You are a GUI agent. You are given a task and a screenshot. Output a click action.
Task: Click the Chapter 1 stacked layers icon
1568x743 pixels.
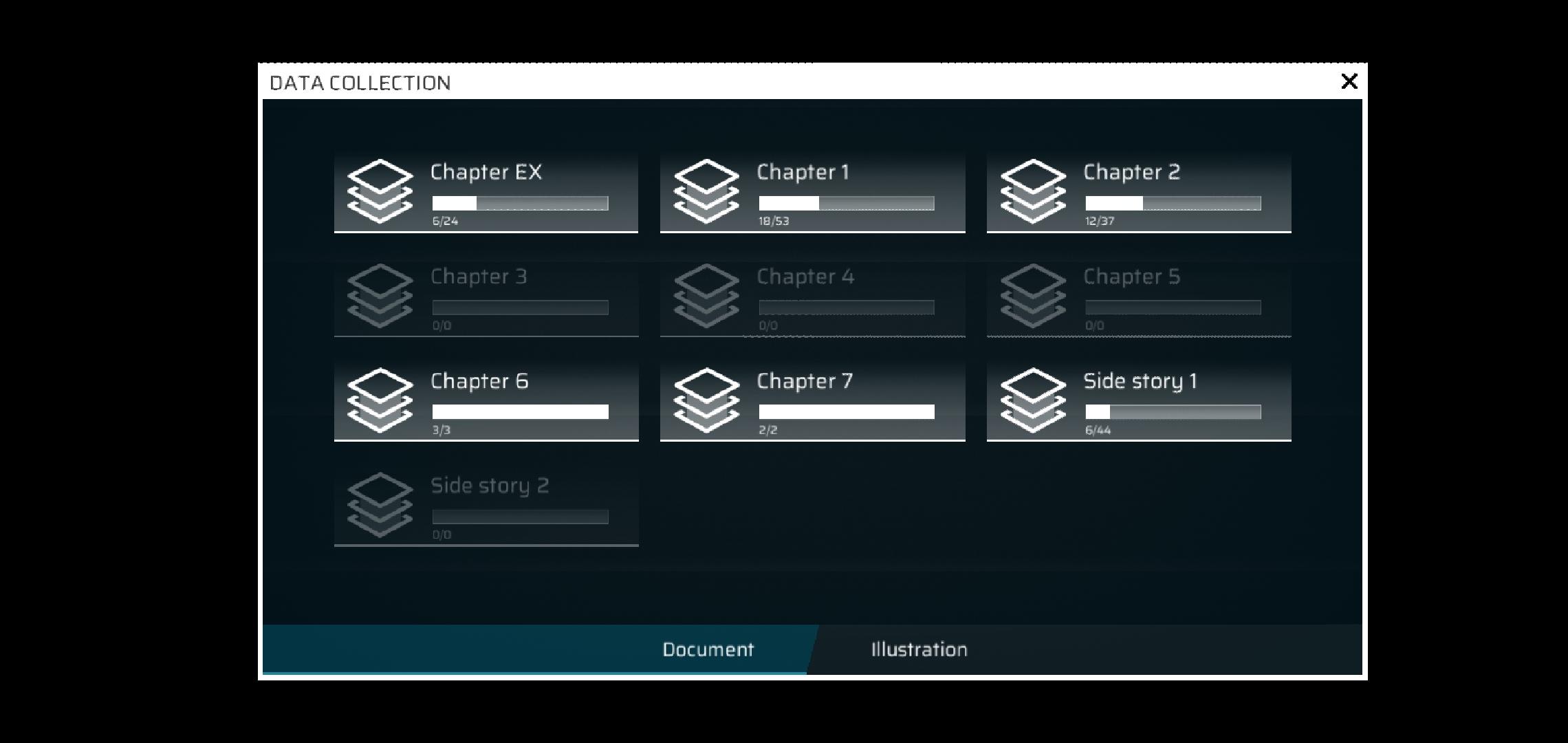tap(706, 191)
